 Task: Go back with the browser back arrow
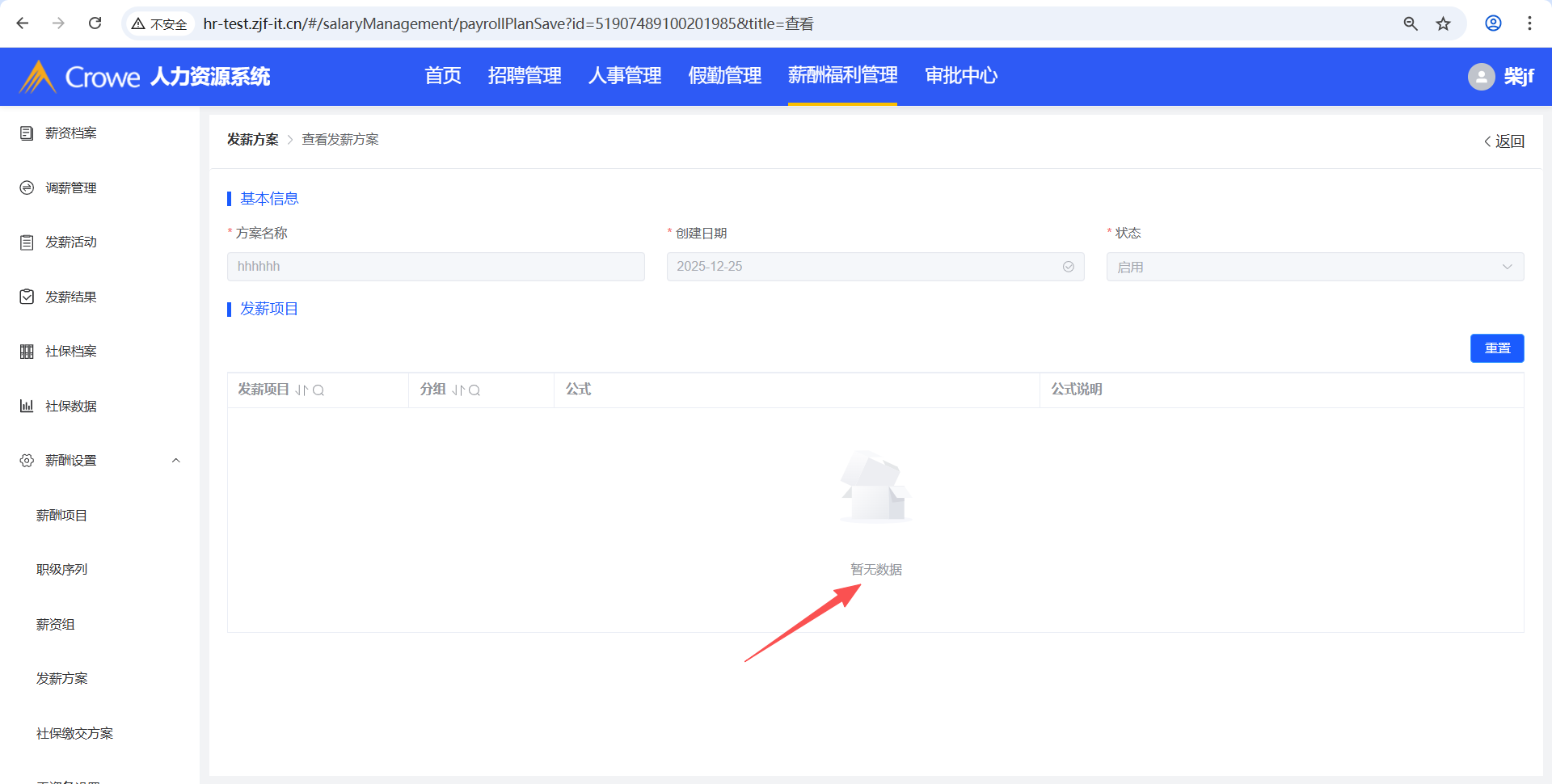pyautogui.click(x=23, y=23)
